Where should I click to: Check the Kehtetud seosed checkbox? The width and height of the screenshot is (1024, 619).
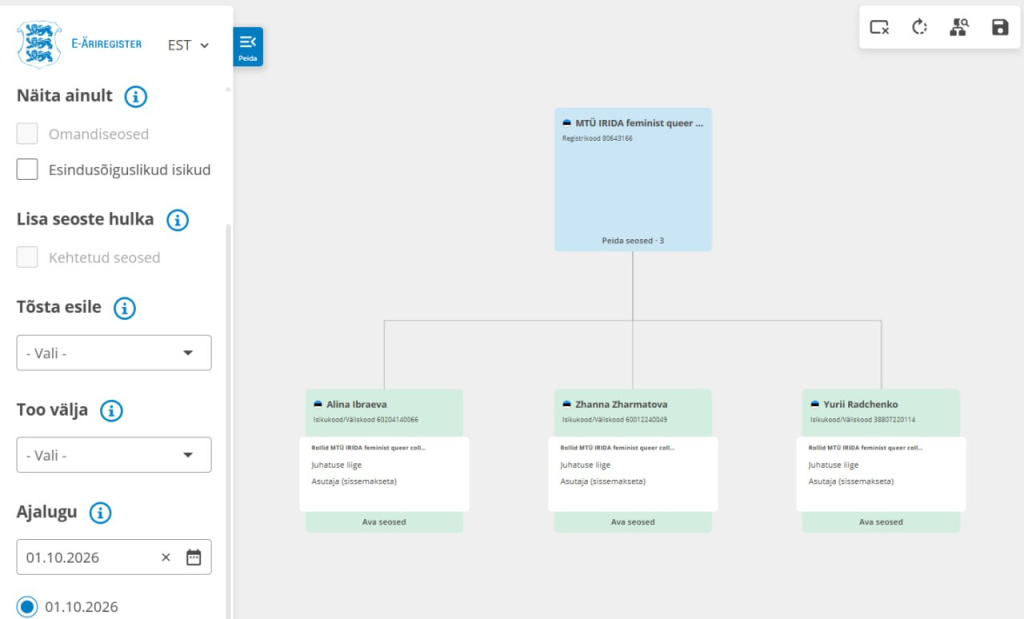[27, 257]
